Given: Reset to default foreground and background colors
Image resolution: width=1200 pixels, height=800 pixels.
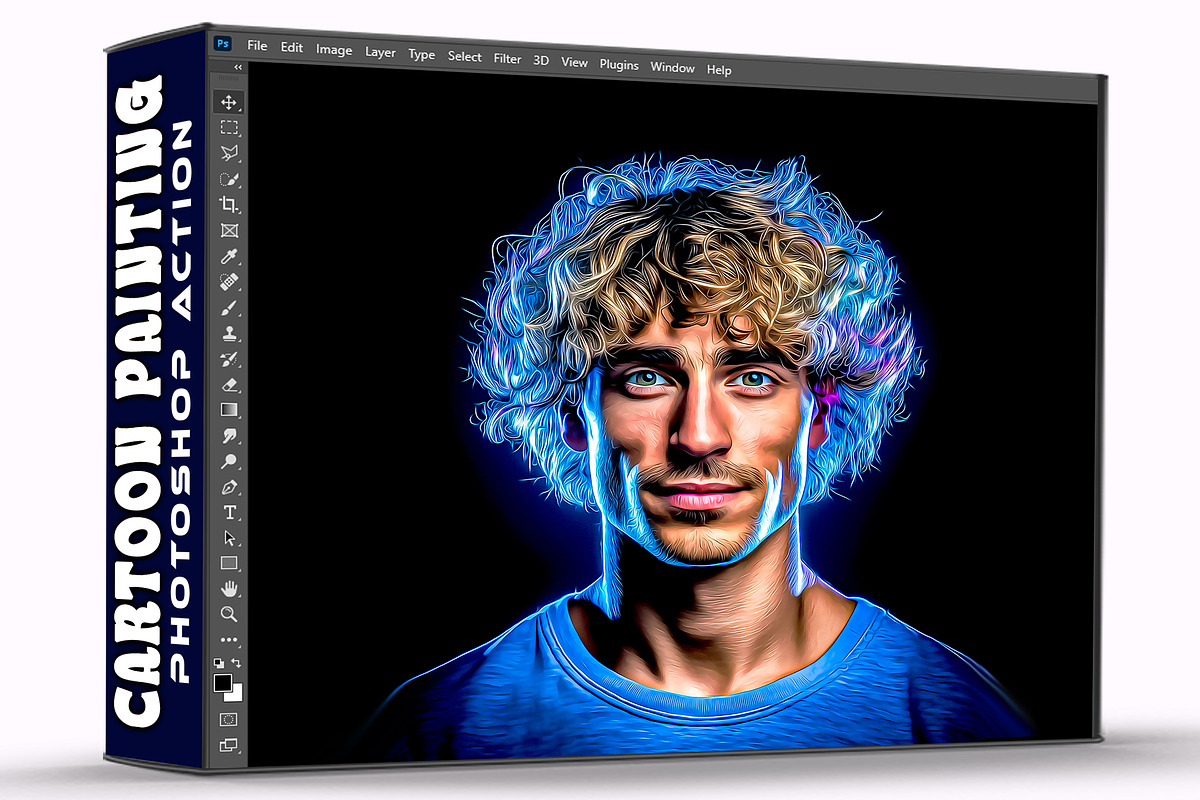Looking at the screenshot, I should [x=219, y=663].
